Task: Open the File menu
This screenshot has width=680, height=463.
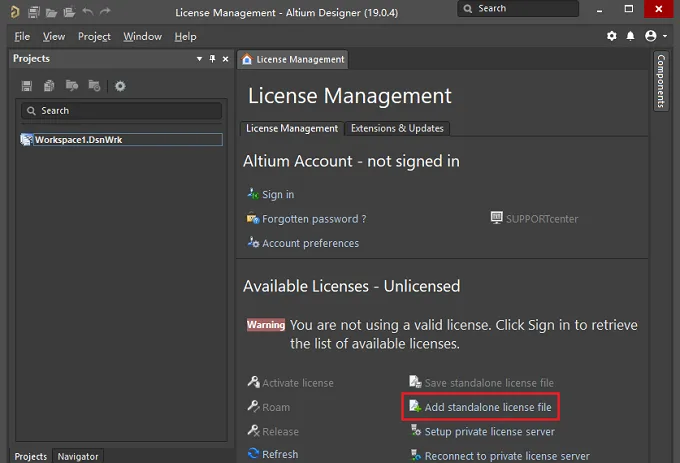Action: 22,36
